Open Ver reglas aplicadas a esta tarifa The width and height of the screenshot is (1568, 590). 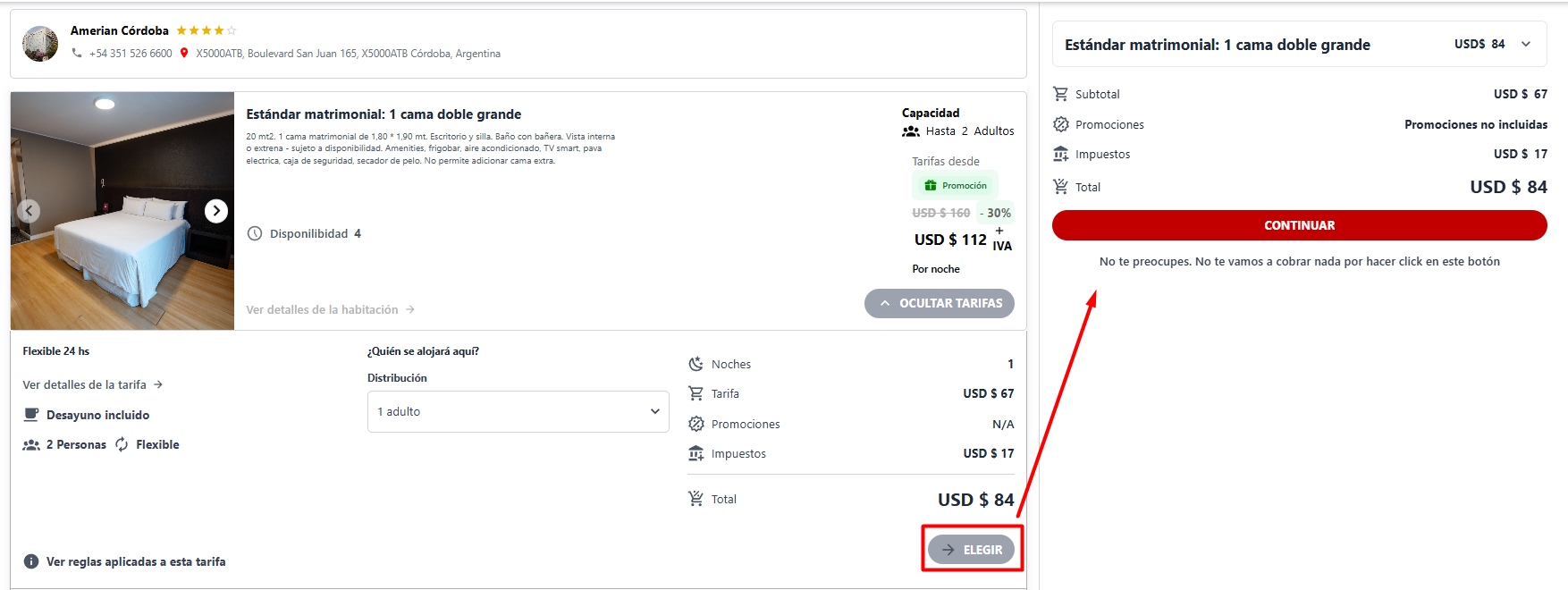(x=136, y=561)
